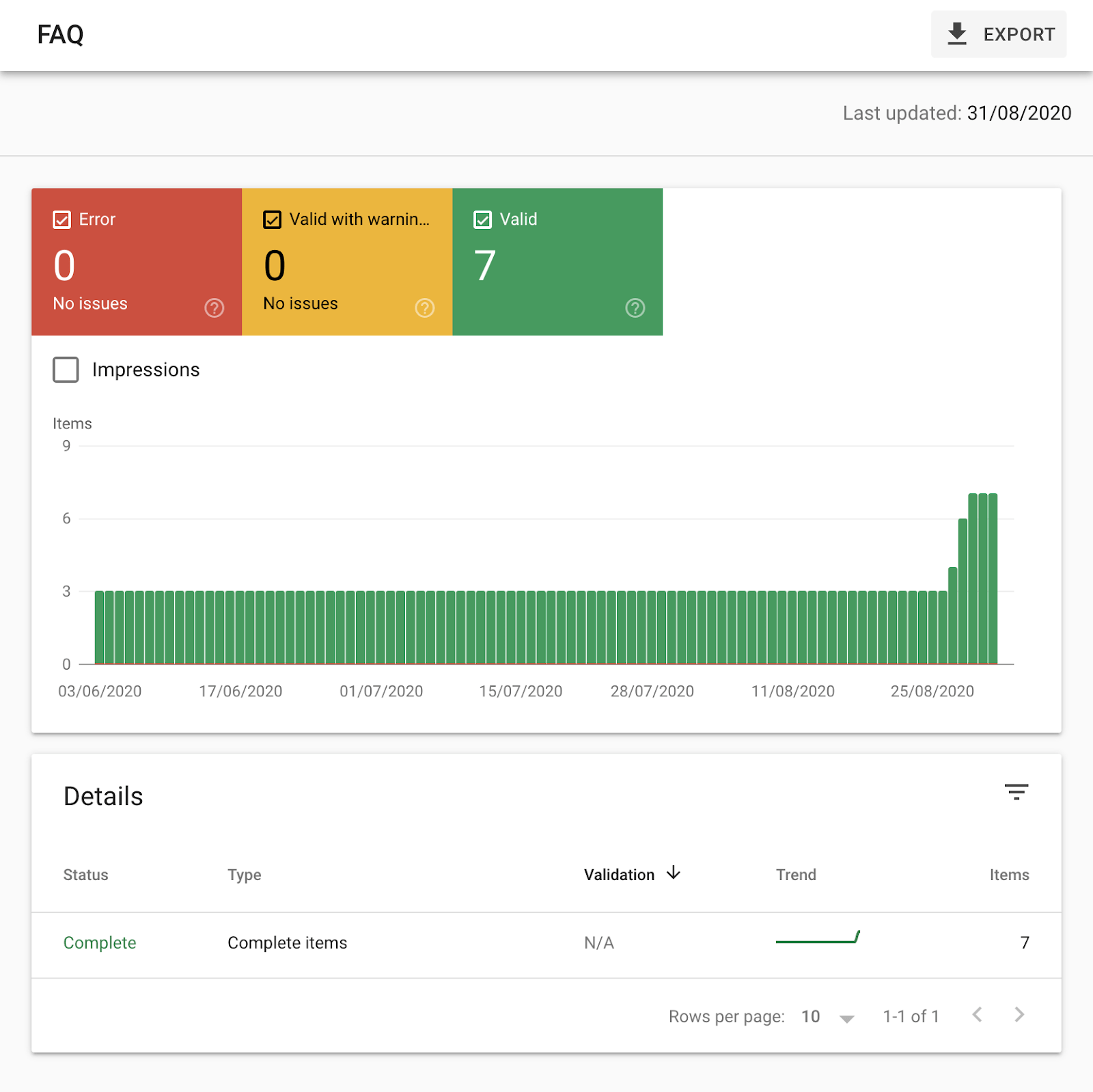Open help icon on Error card
The width and height of the screenshot is (1093, 1092).
click(x=215, y=308)
